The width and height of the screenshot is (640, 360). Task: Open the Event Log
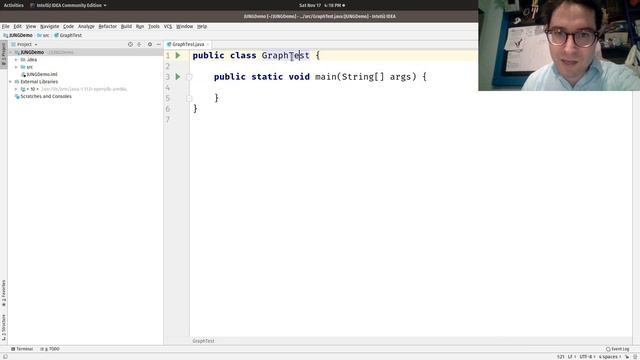pos(618,349)
